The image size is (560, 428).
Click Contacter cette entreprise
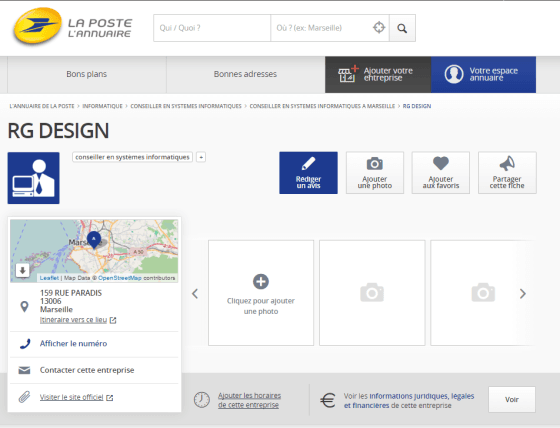tap(87, 370)
